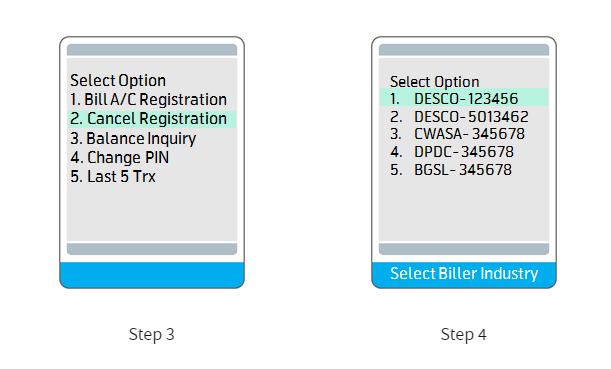611x369 pixels.
Task: Choose CWASA-345678 biller account
Action: coord(457,134)
